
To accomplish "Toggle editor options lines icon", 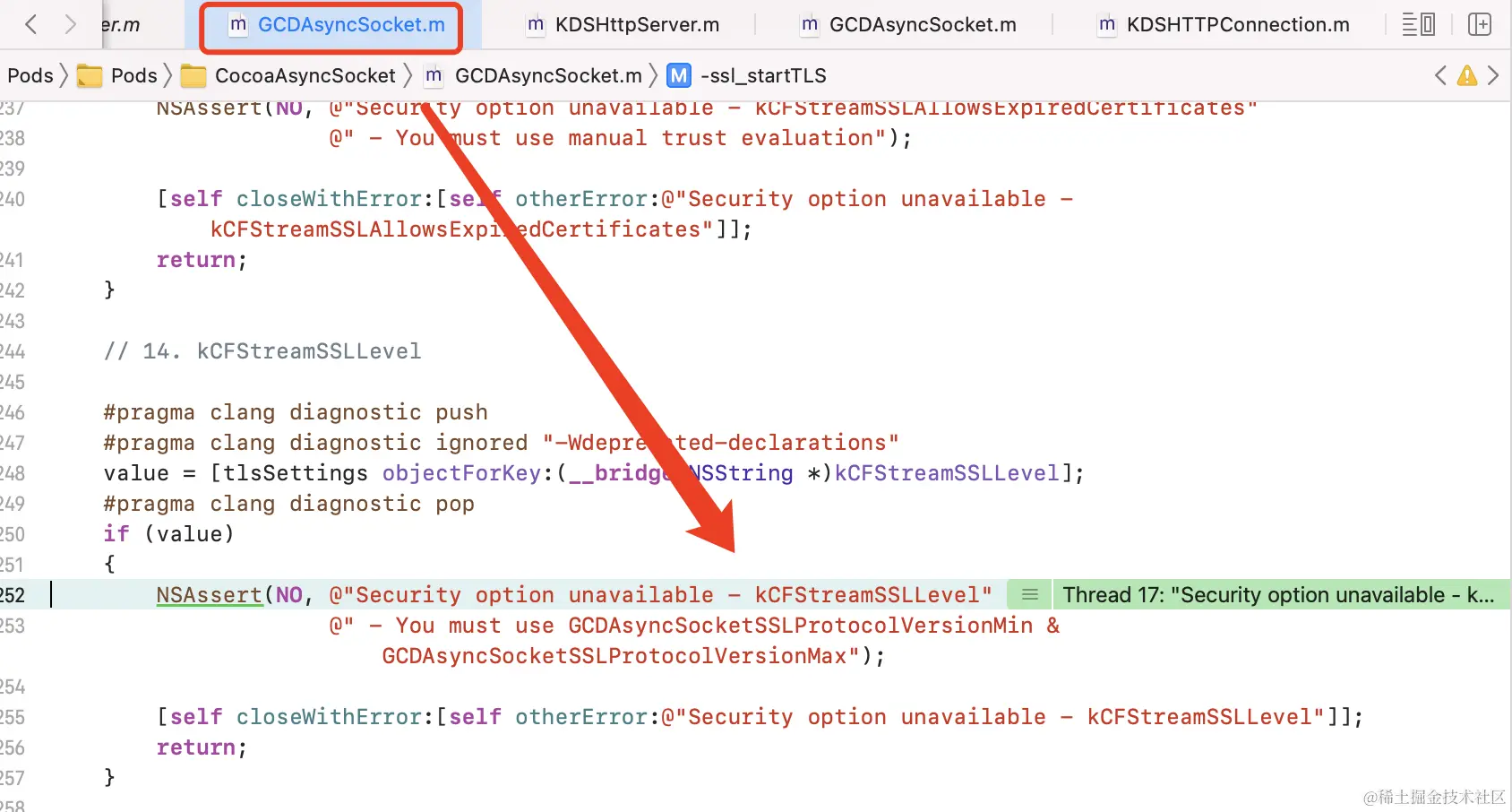I will point(1418,24).
